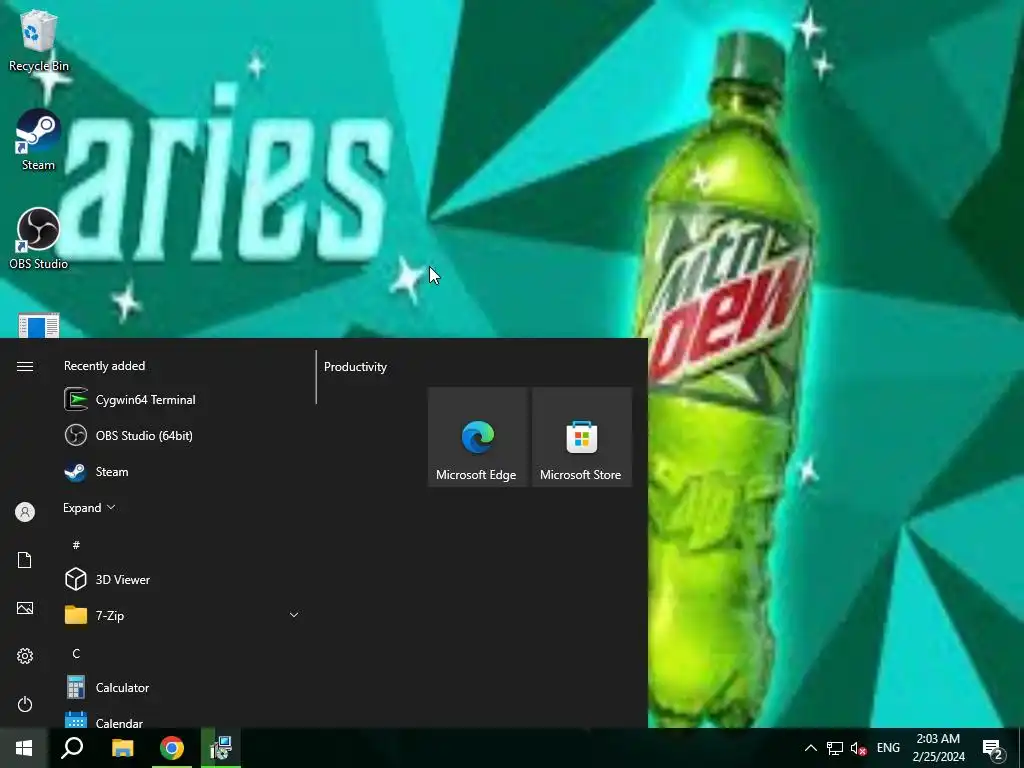The height and width of the screenshot is (768, 1024).
Task: Expand the 7-Zip folder chevron
Action: 294,615
